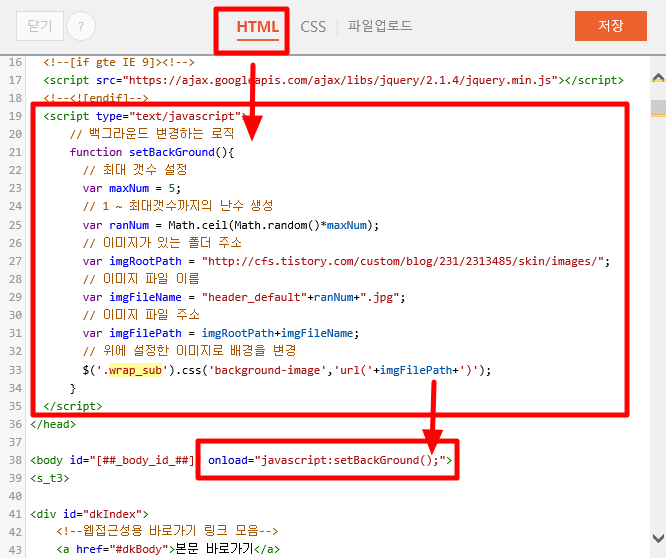Open the question mark help button
Screen dimensions: 666x558
[x=81, y=26]
